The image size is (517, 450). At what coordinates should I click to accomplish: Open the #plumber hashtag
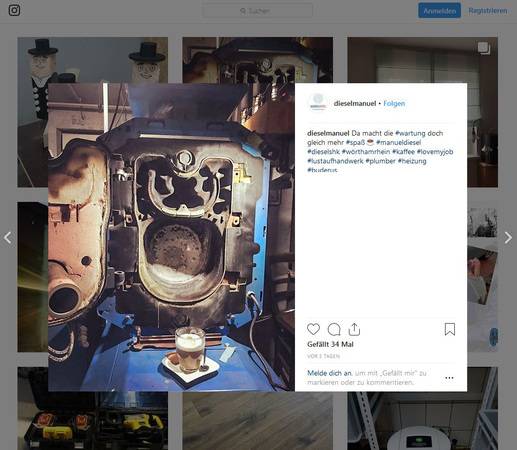point(380,161)
